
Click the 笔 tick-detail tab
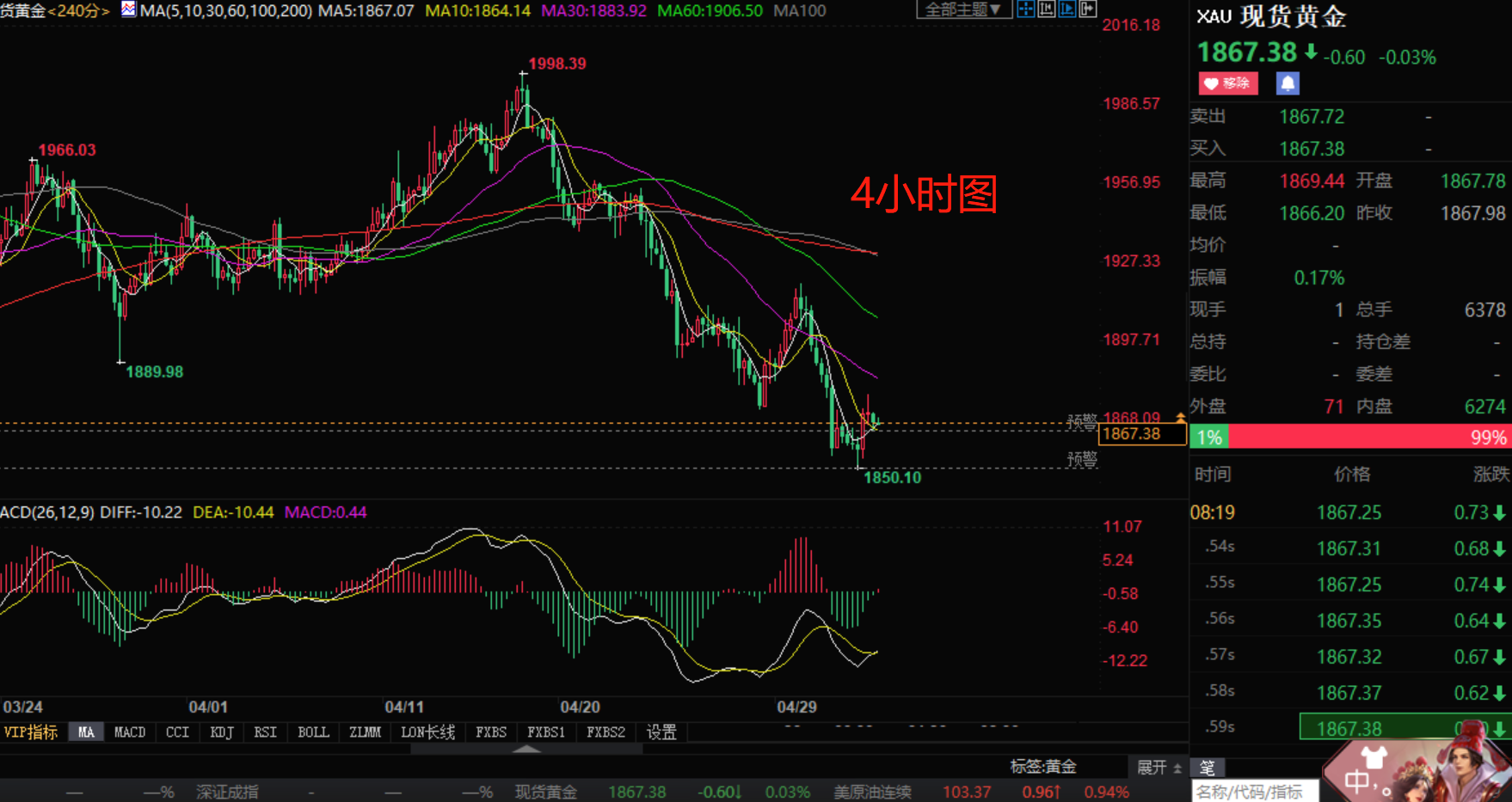1208,768
